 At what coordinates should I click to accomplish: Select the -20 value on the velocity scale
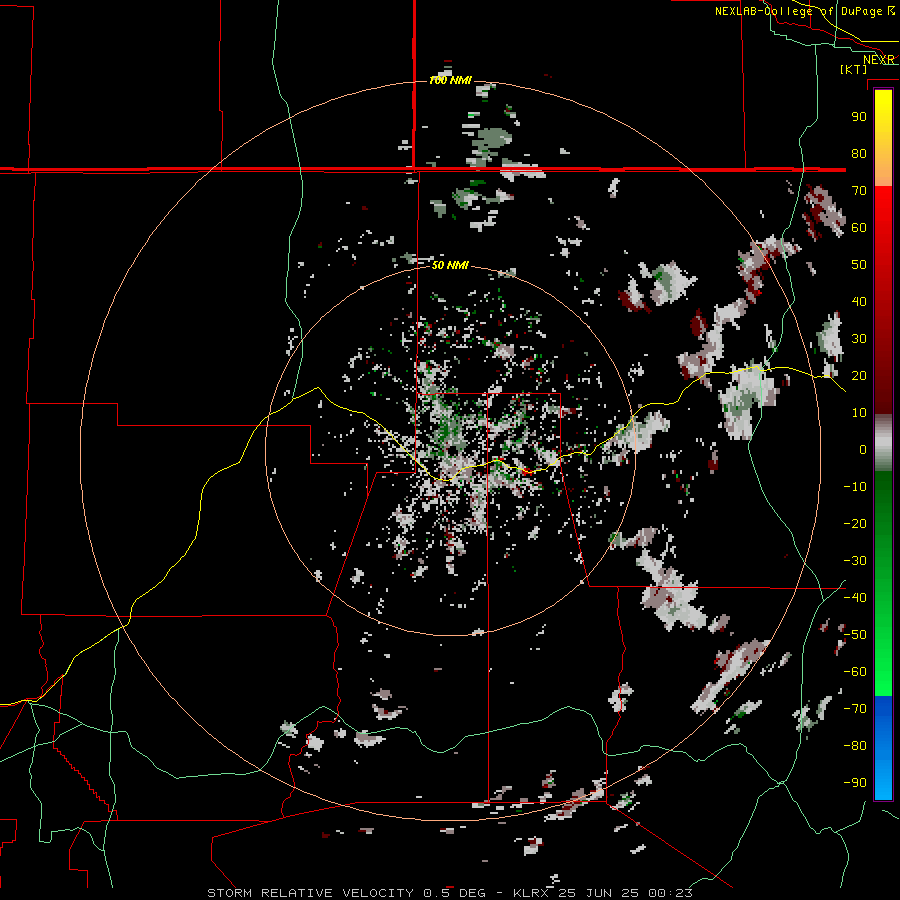(x=855, y=523)
